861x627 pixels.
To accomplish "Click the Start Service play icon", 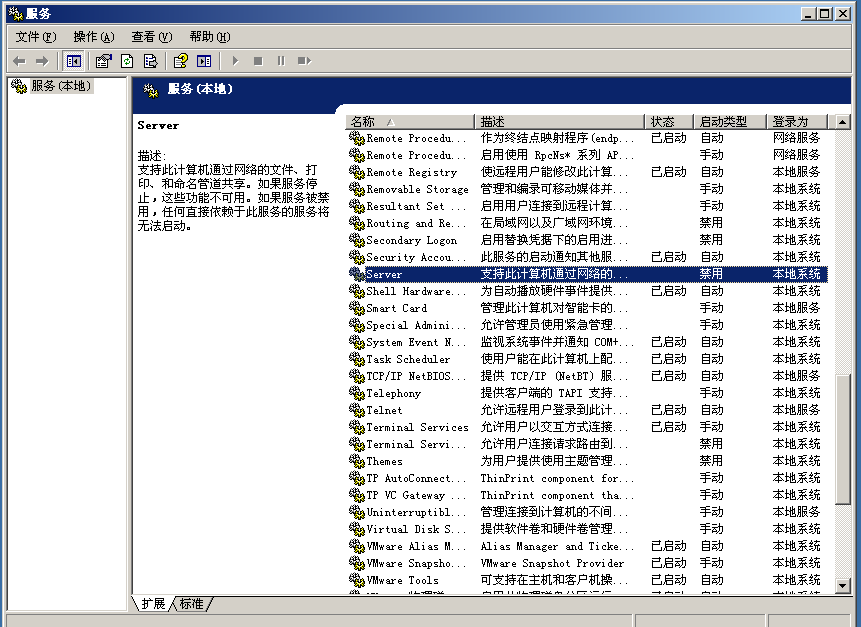I will coord(236,61).
